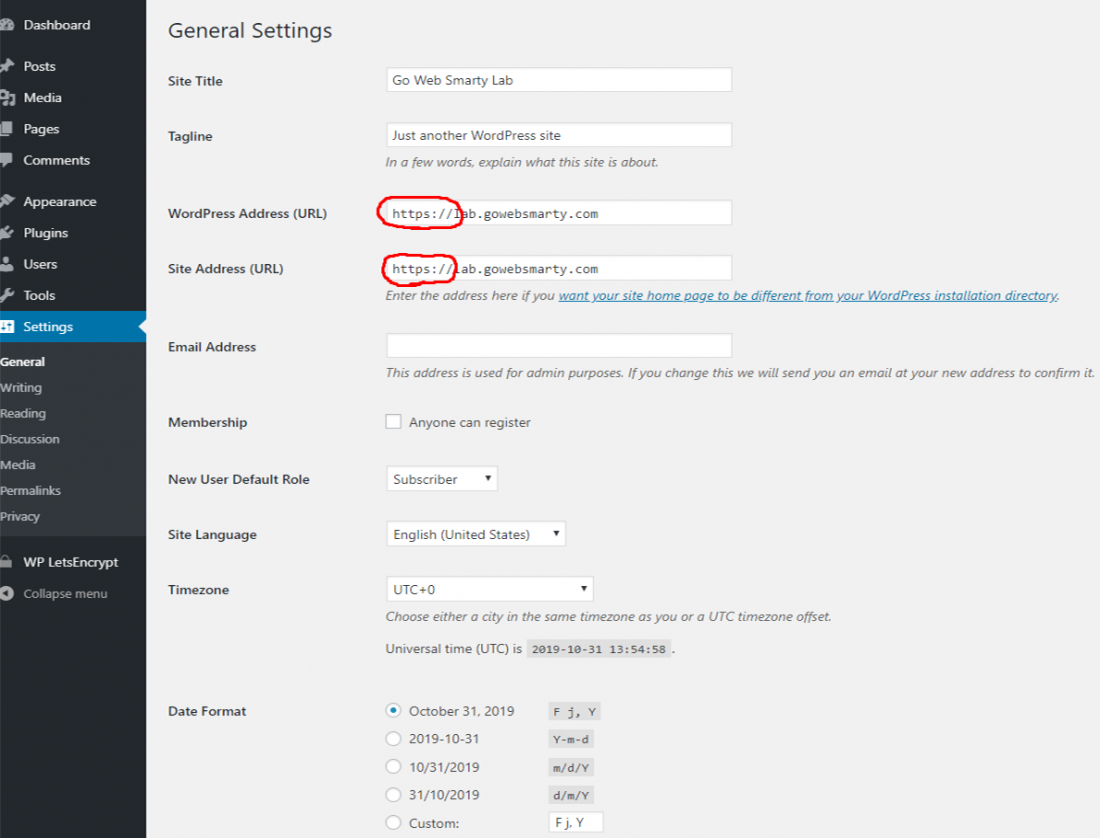1100x838 pixels.
Task: Click the Comments speech bubble icon
Action: [6, 160]
